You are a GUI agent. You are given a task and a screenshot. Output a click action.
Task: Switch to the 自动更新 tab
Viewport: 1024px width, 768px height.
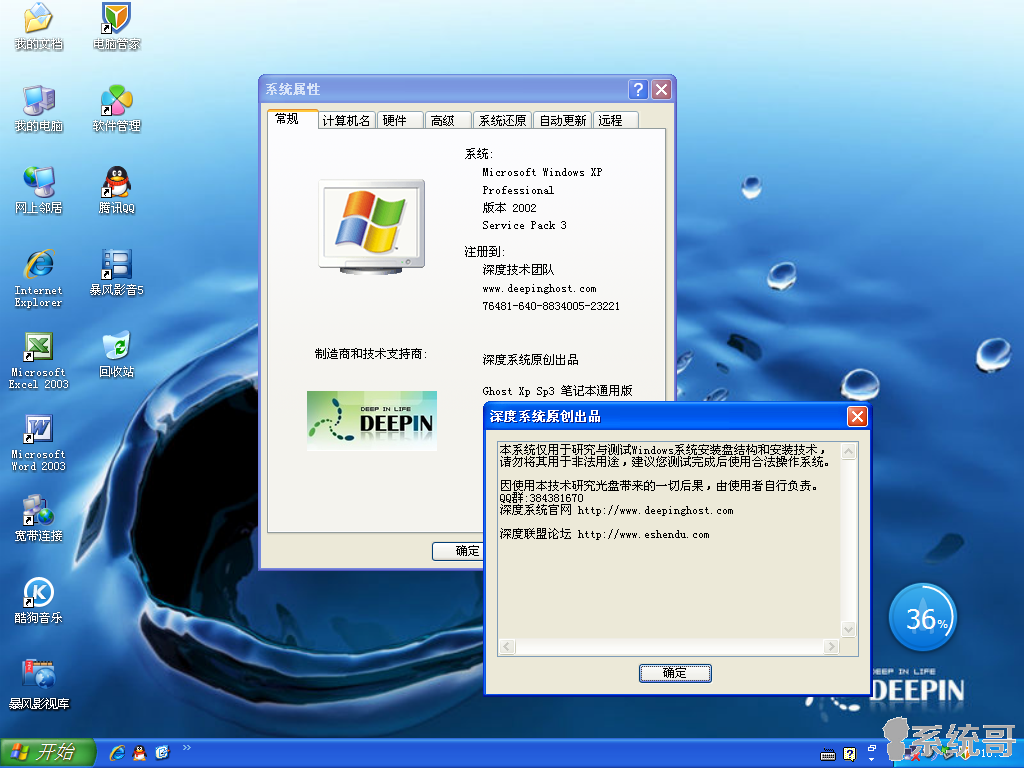tap(562, 121)
